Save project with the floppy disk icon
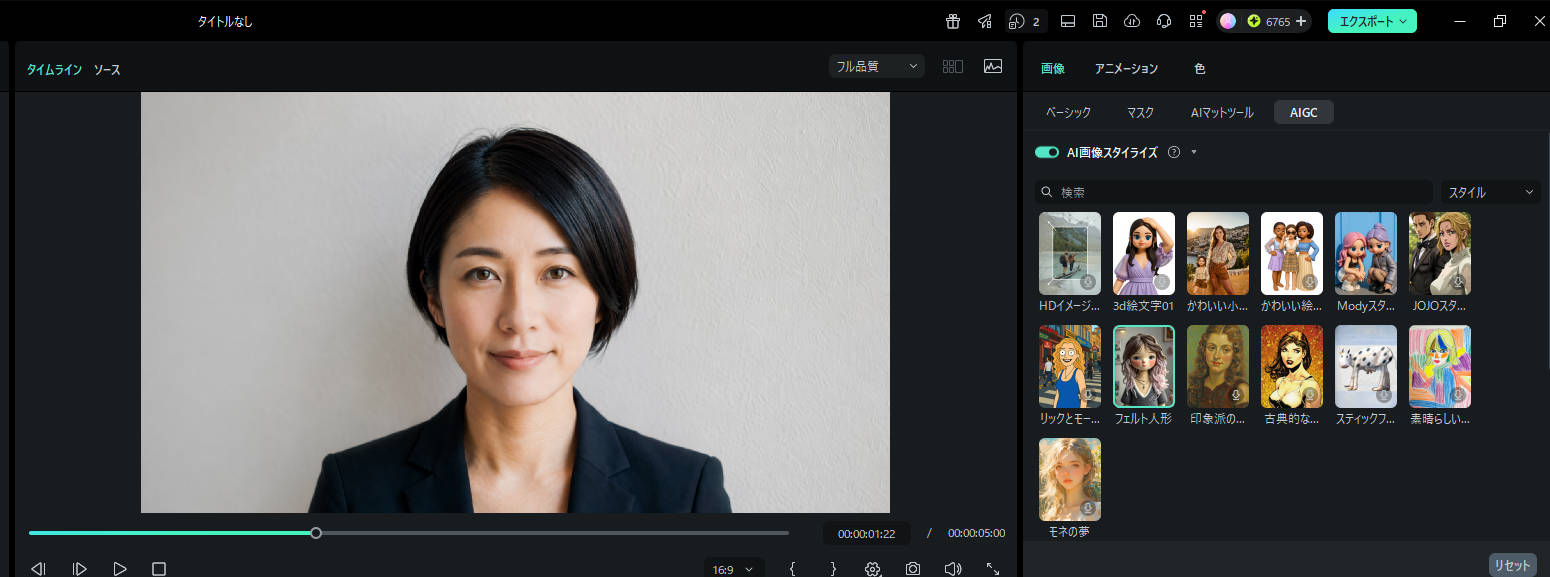Screen dimensions: 1550x577 [1100, 21]
